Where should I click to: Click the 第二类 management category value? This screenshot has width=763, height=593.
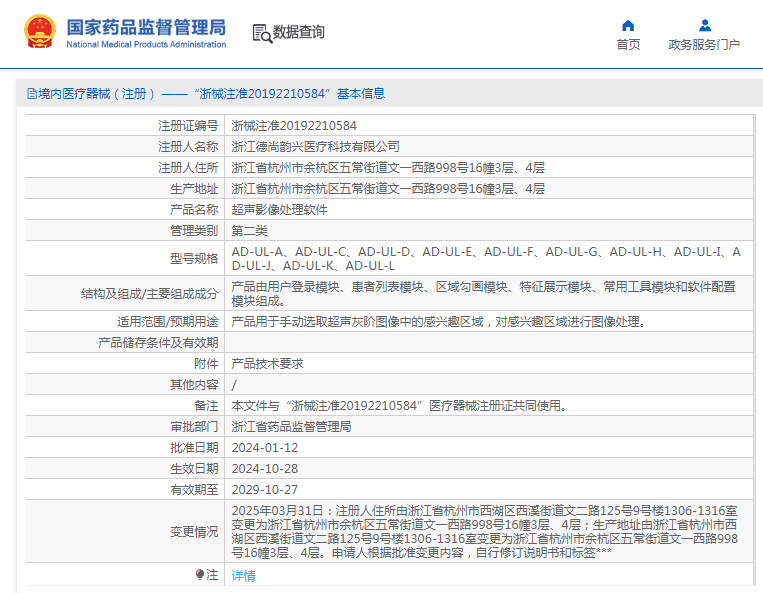click(249, 231)
